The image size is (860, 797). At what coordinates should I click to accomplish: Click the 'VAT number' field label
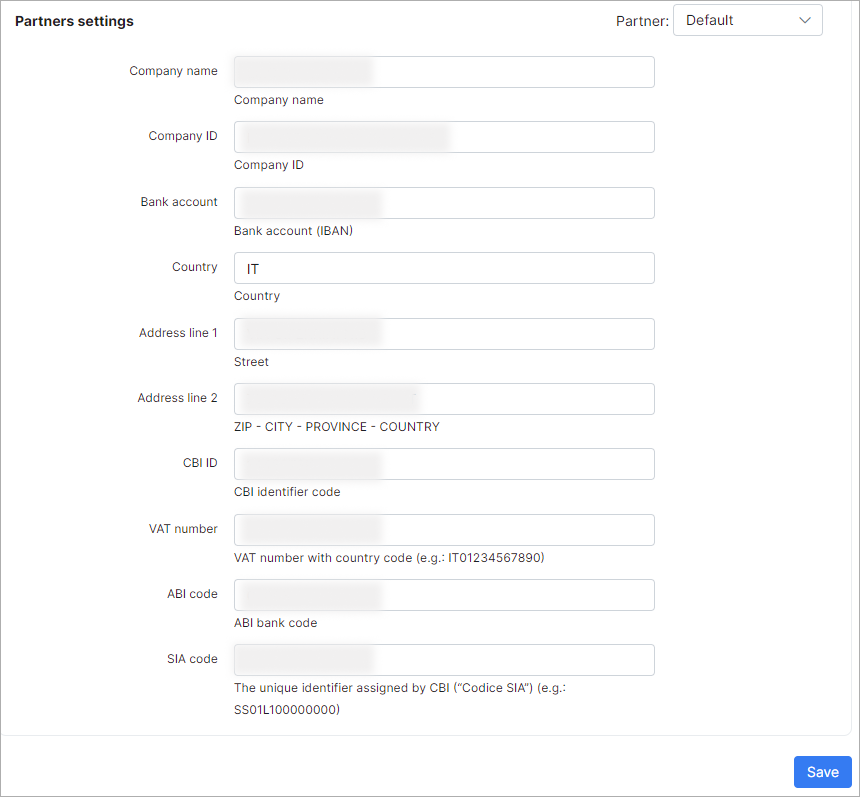[x=183, y=529]
